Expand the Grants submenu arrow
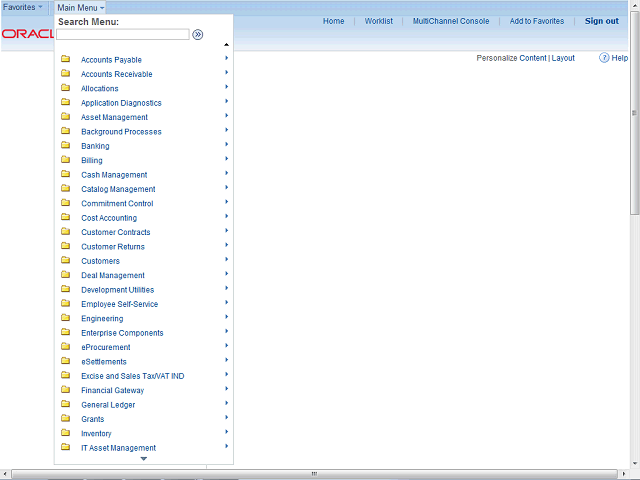 pos(227,417)
